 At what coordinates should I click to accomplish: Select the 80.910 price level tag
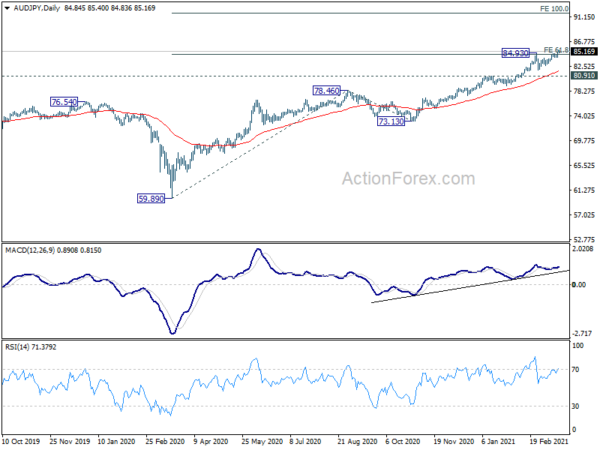tap(584, 75)
